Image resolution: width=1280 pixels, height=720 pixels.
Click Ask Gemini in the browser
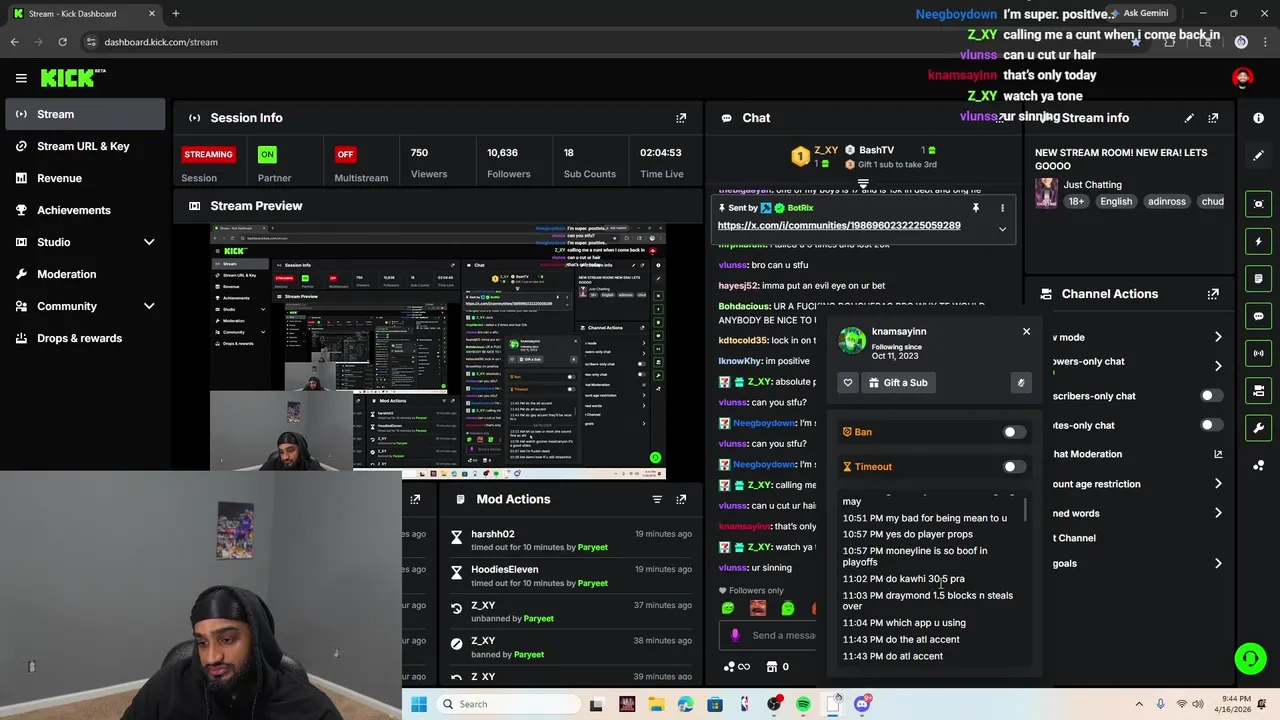click(1137, 13)
